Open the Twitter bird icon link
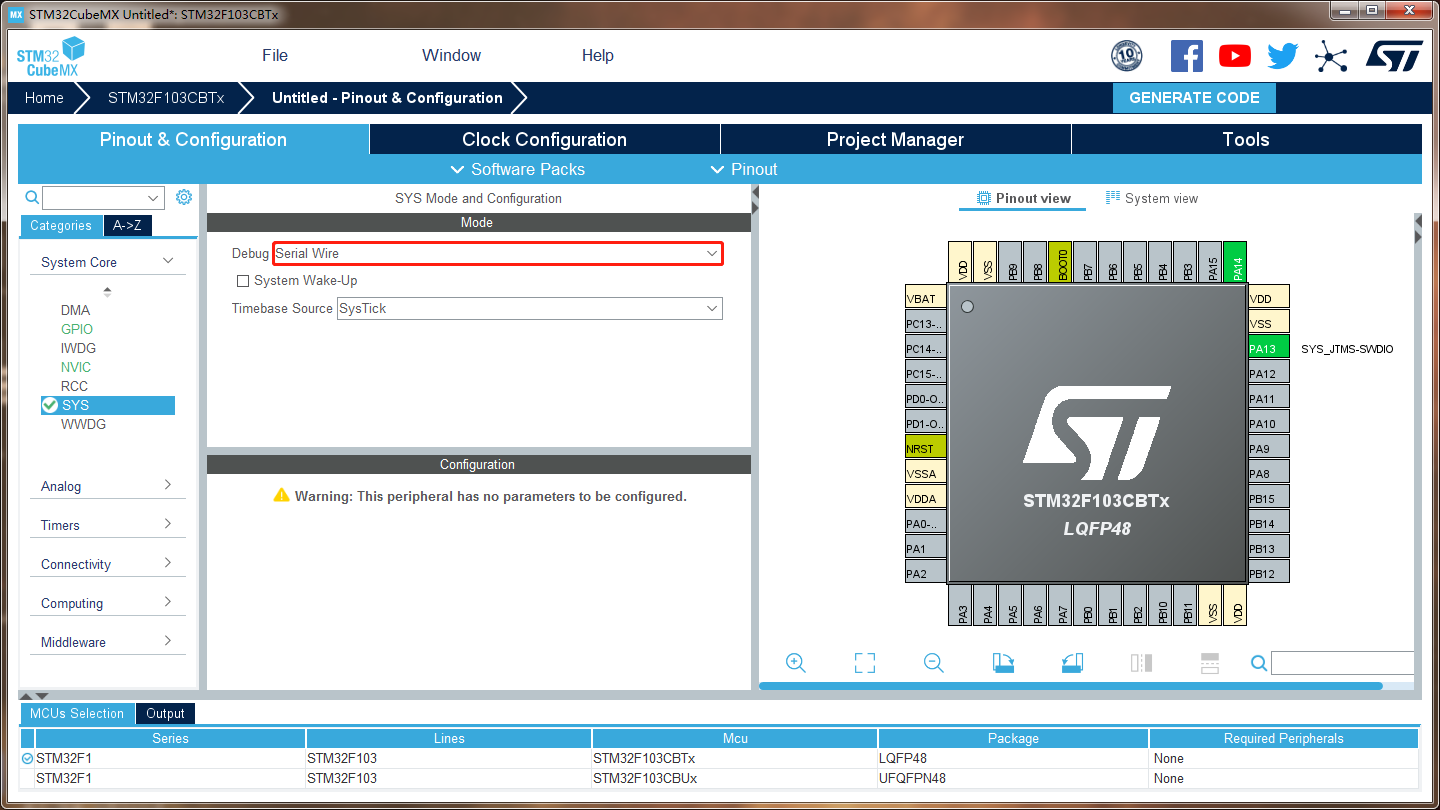This screenshot has height=810, width=1440. (1283, 56)
